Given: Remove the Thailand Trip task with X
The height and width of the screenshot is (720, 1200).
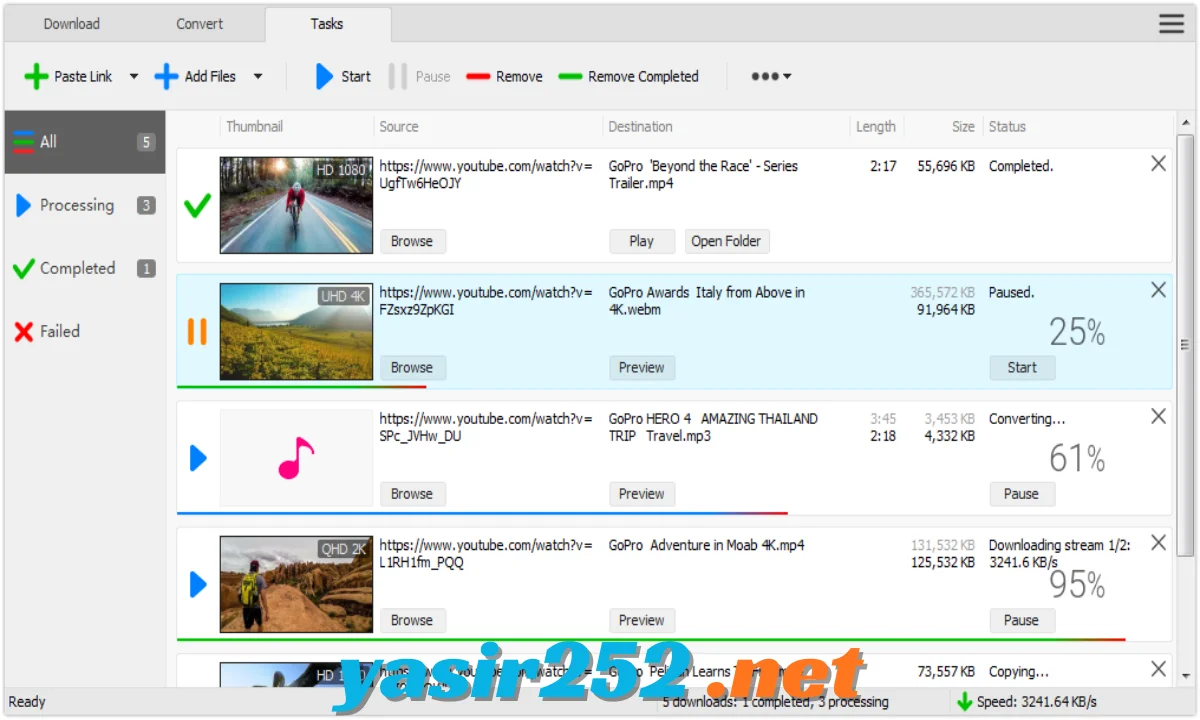Looking at the screenshot, I should pyautogui.click(x=1158, y=416).
